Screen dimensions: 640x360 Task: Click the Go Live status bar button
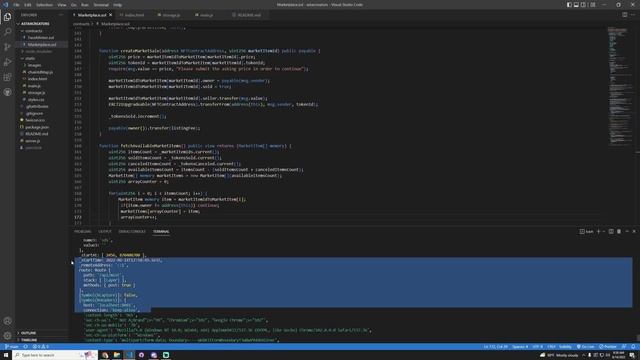[x=586, y=347]
